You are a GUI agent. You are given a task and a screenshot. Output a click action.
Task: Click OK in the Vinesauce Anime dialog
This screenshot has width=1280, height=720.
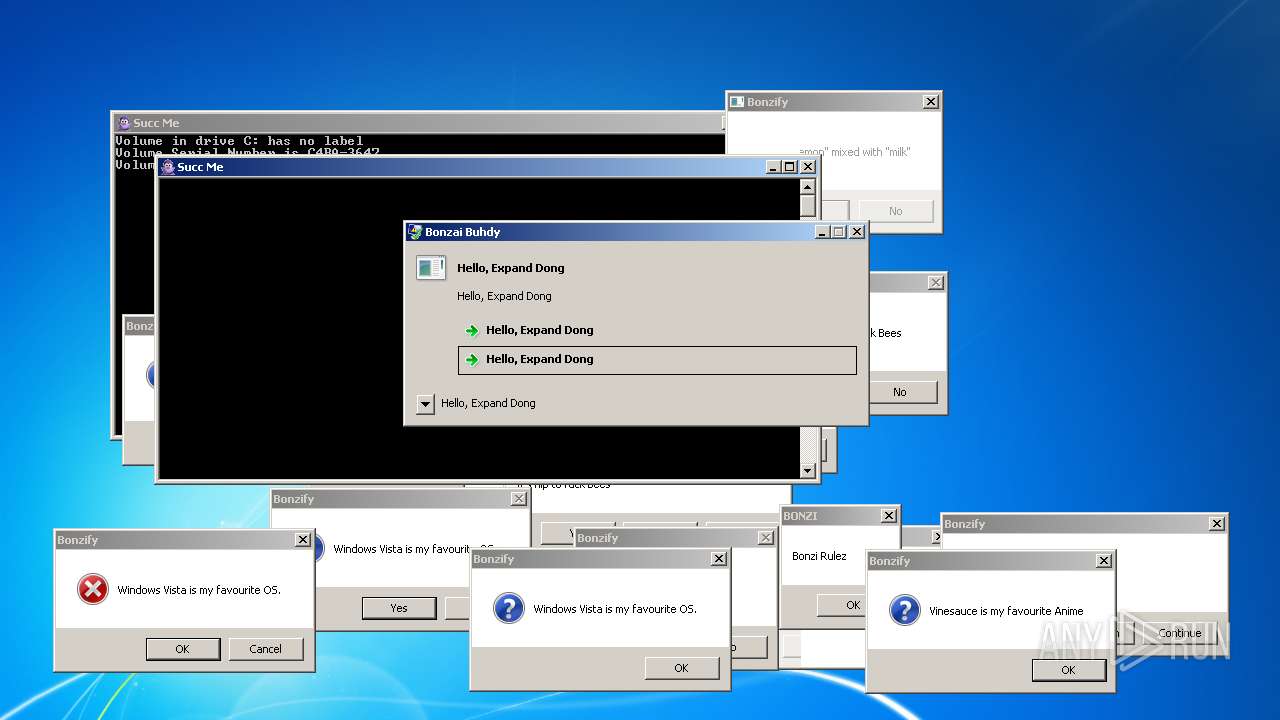[x=1068, y=670]
